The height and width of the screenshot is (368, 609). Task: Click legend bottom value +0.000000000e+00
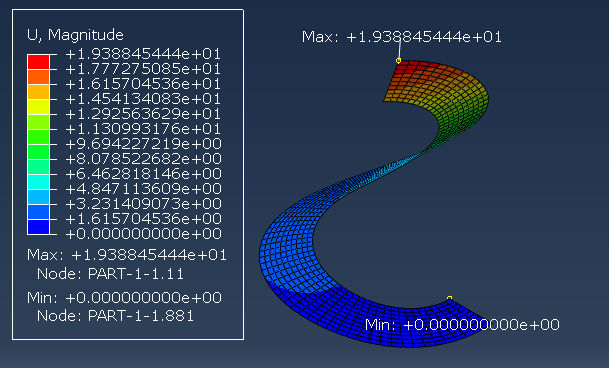[x=143, y=234]
